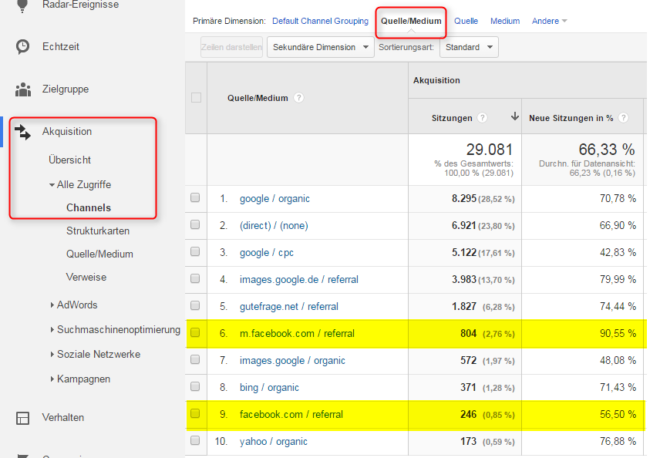The width and height of the screenshot is (660, 458).
Task: Click the Quelle/Medium column header
Action: click(258, 98)
